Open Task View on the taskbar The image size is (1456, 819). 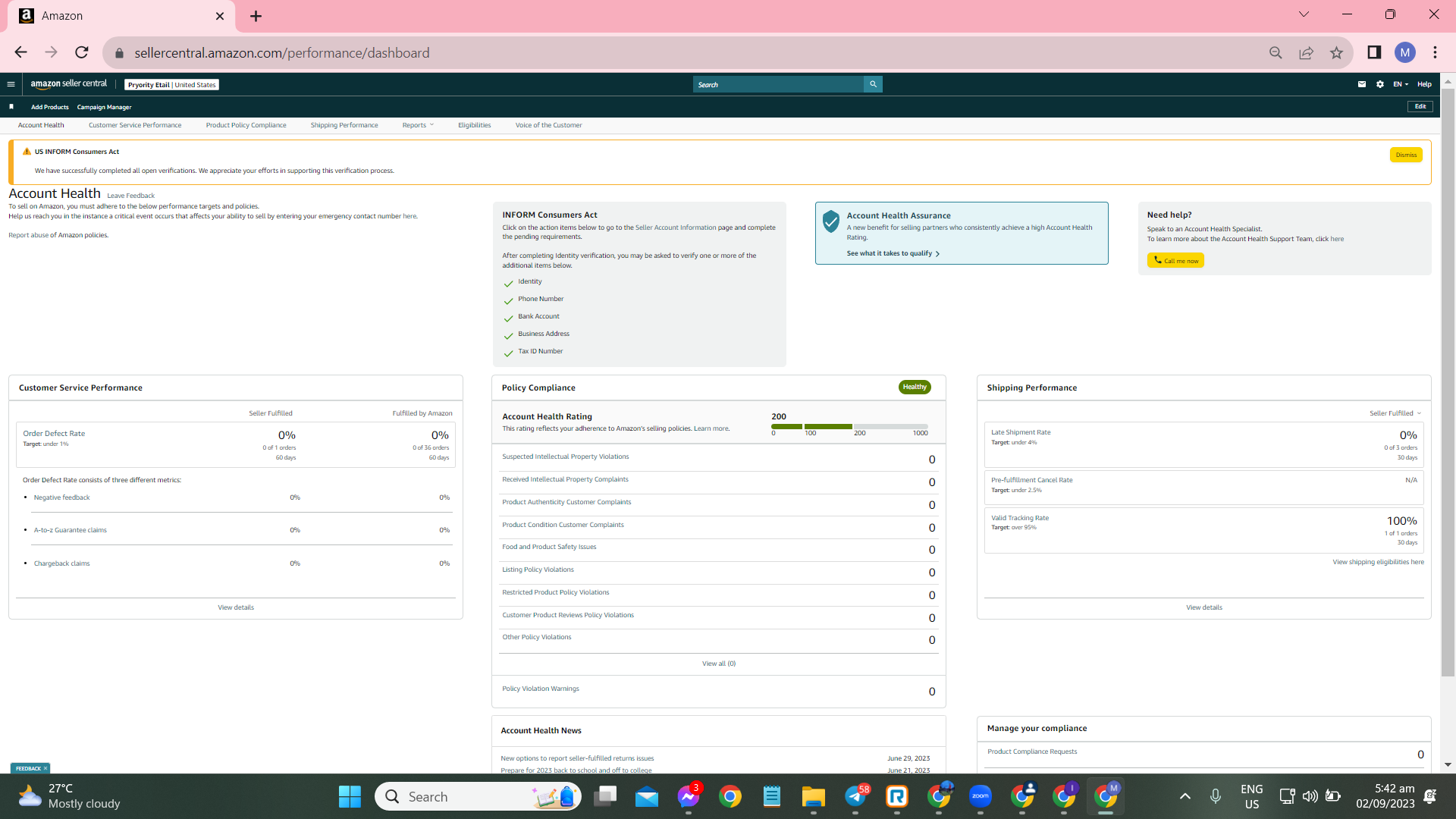(605, 796)
